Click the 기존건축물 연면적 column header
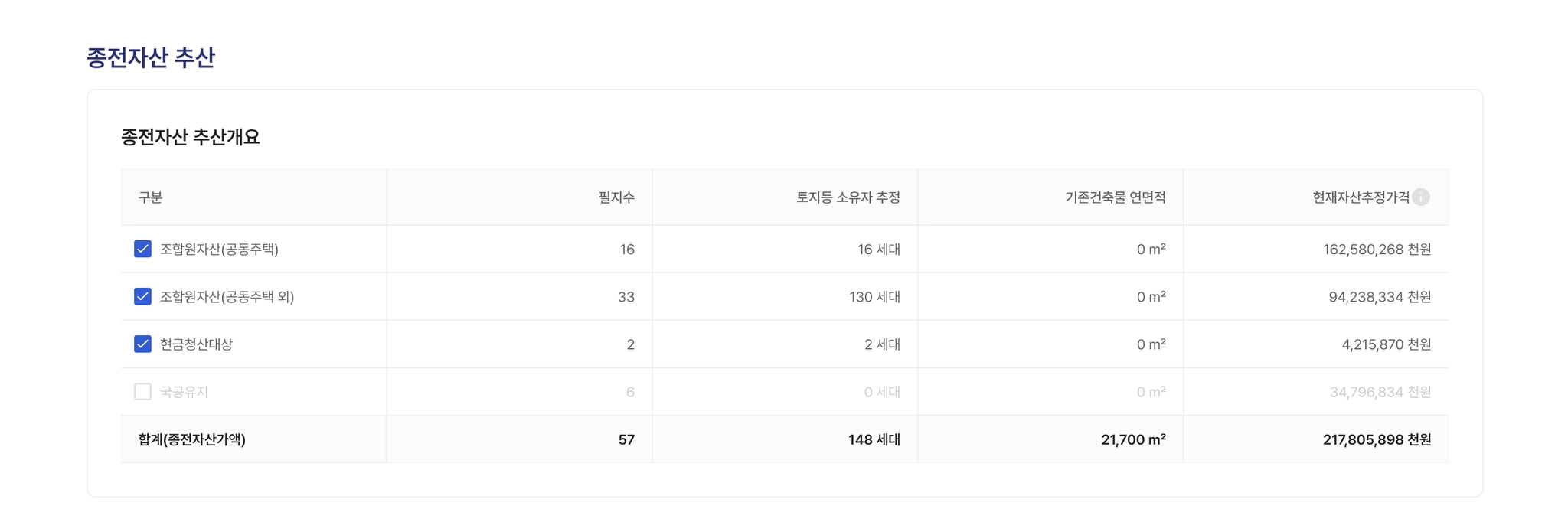 coord(1115,197)
